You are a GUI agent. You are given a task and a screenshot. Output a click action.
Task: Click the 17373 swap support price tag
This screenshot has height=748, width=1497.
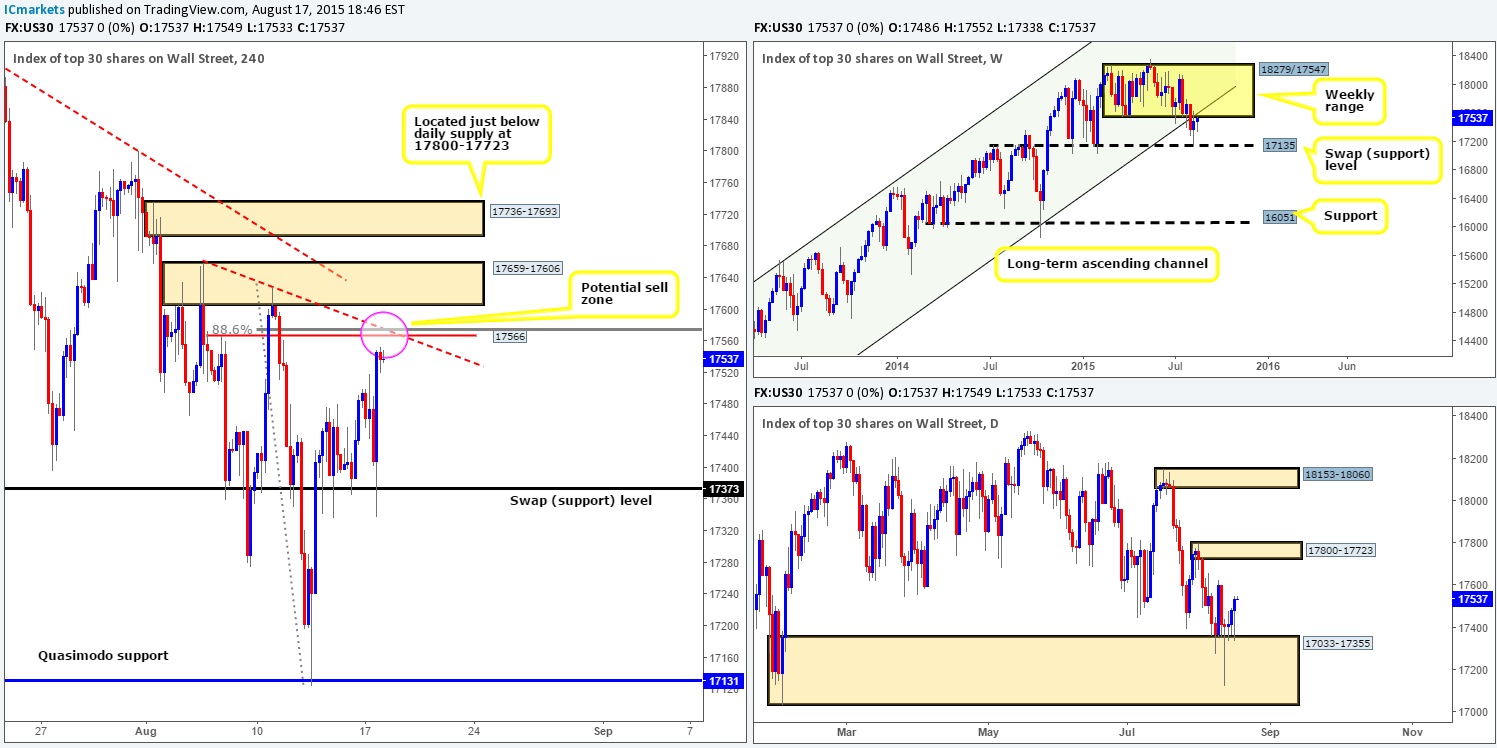(723, 488)
